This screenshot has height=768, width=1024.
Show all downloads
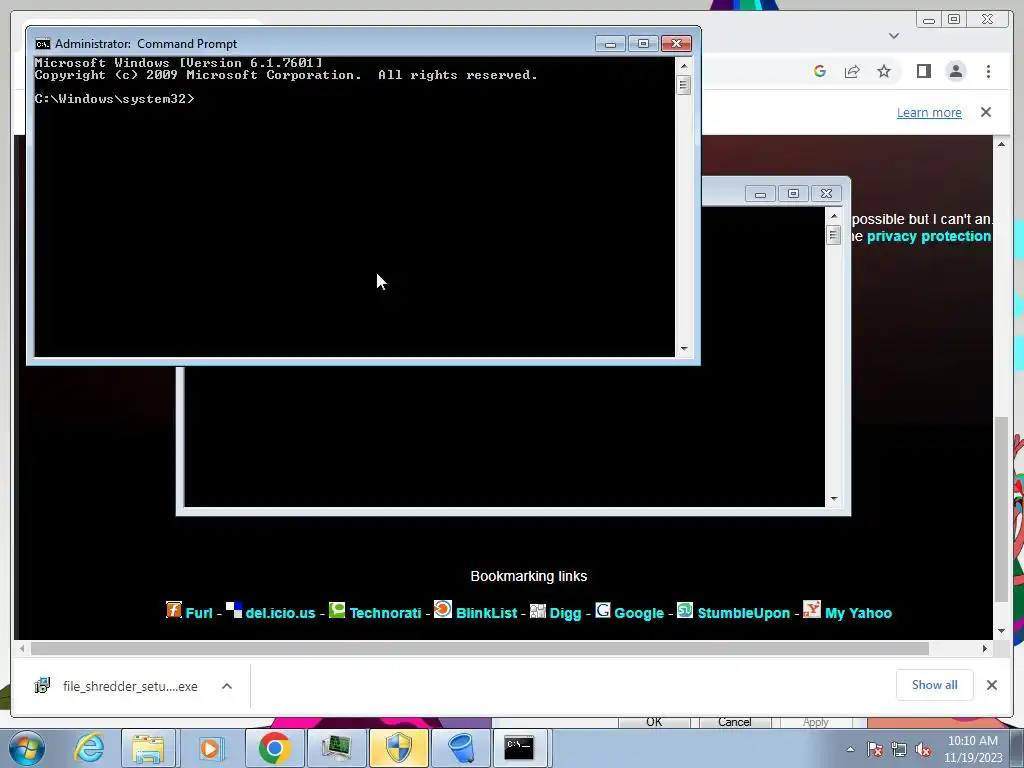click(935, 685)
